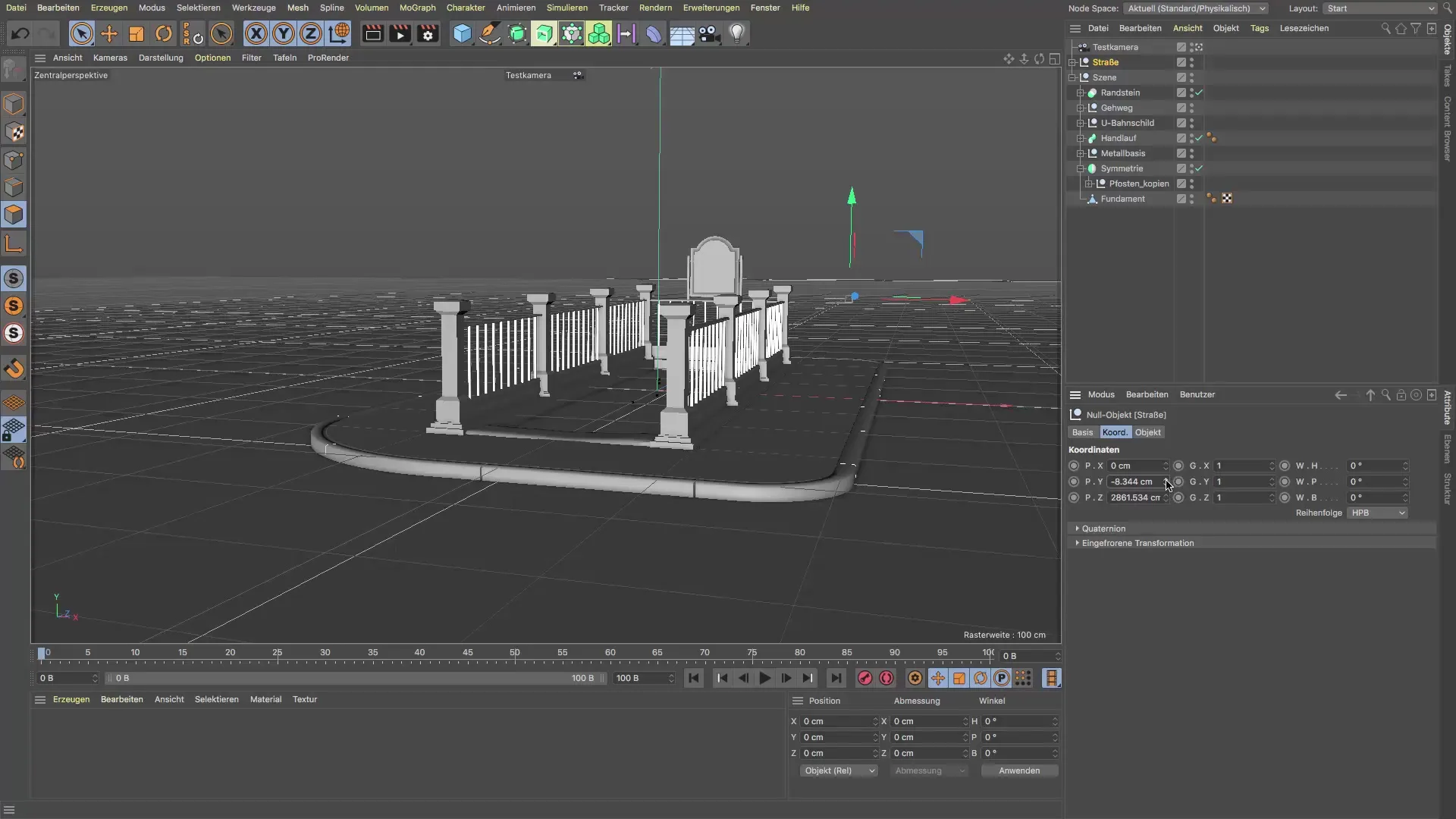Toggle the Handlauf enable checkmark

[1199, 138]
